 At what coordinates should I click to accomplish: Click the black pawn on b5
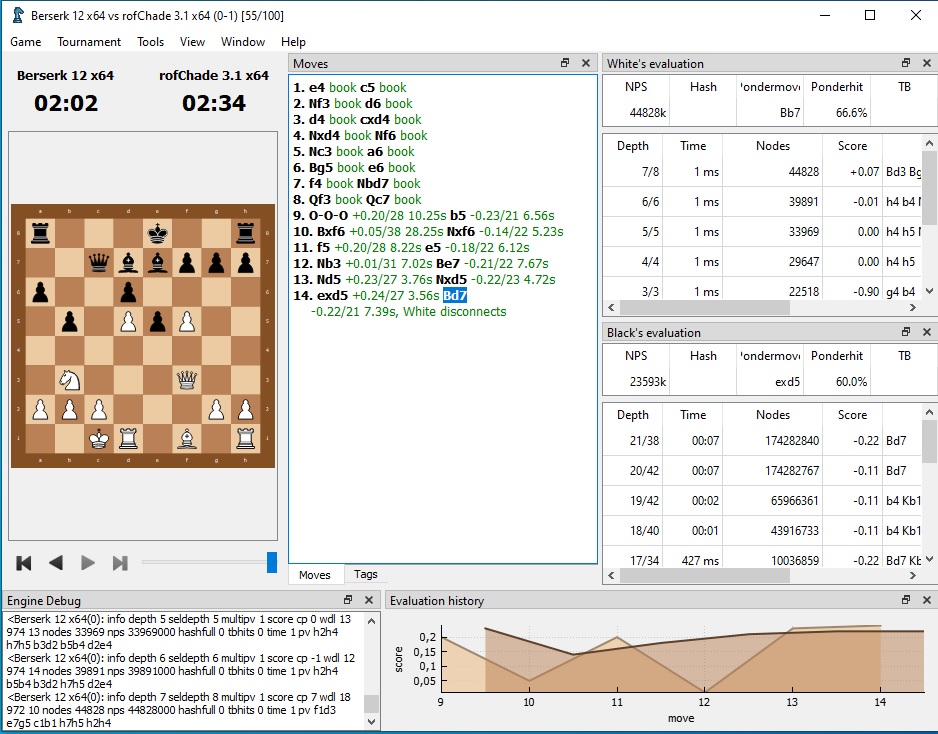pos(69,321)
